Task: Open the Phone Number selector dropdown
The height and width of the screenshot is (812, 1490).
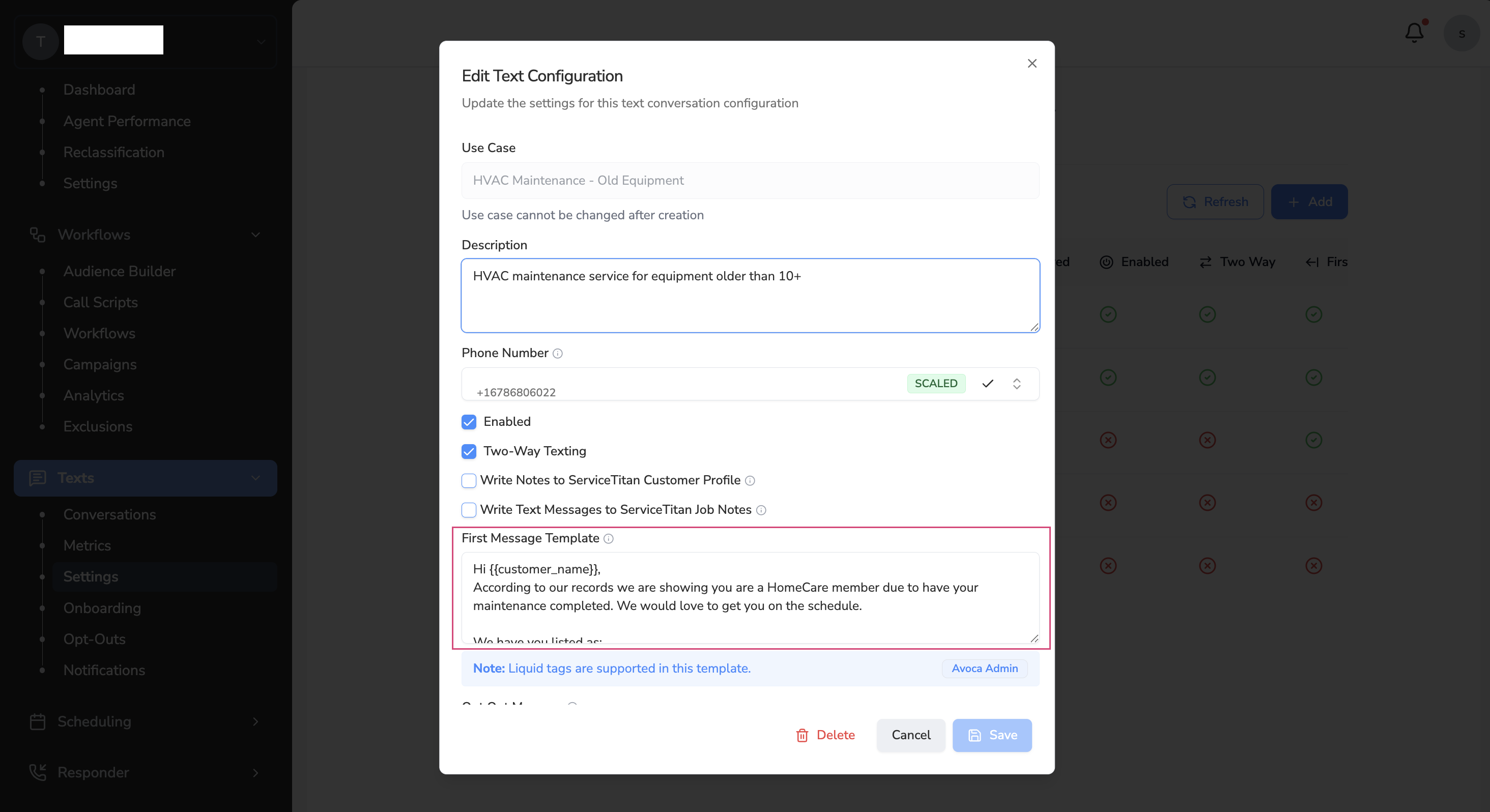Action: (x=1016, y=384)
